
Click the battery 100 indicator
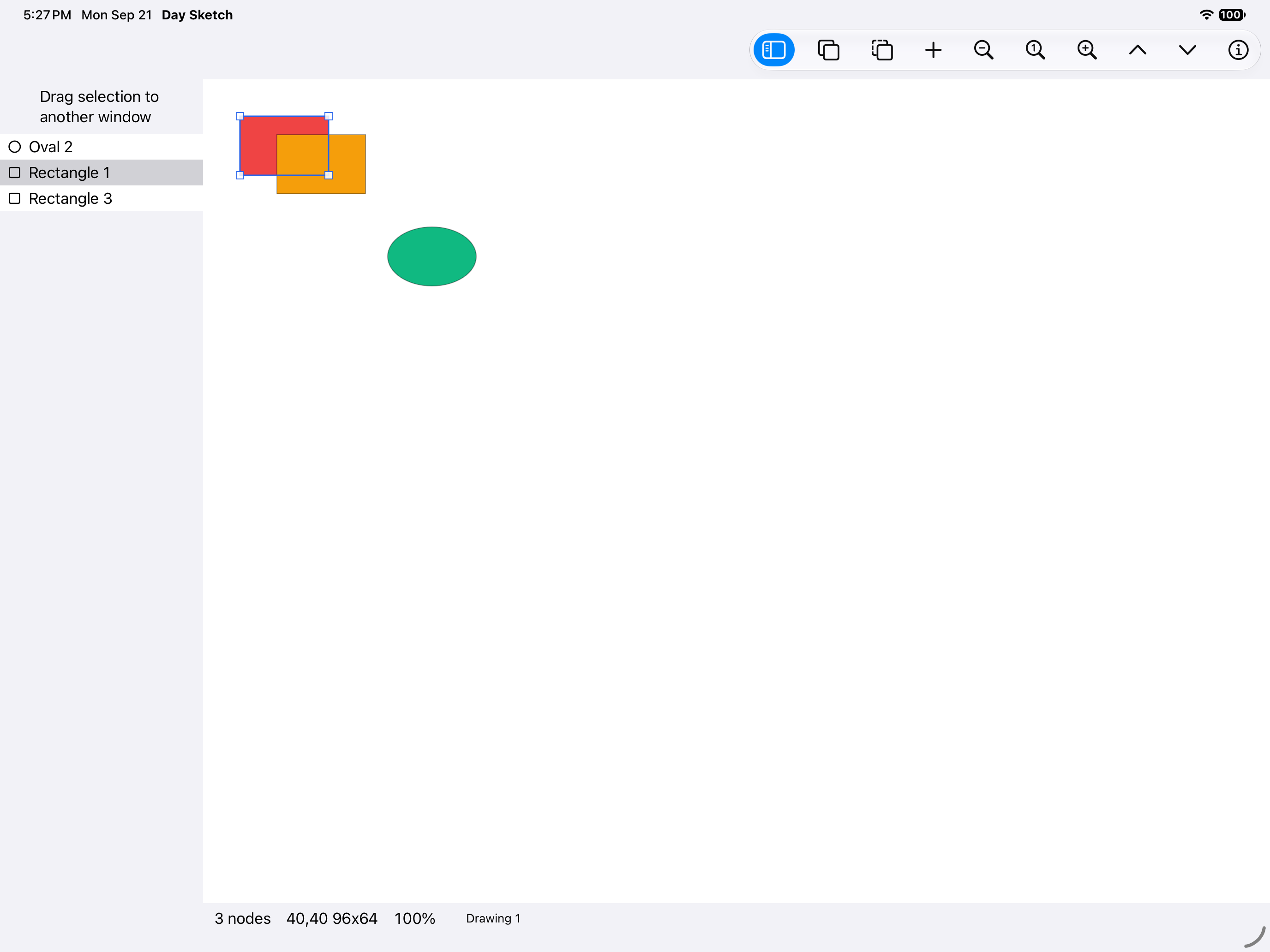pos(1232,15)
